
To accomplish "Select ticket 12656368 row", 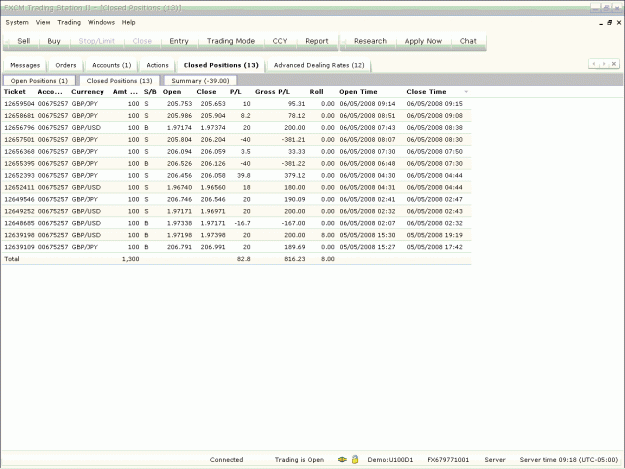I will pyautogui.click(x=237, y=152).
